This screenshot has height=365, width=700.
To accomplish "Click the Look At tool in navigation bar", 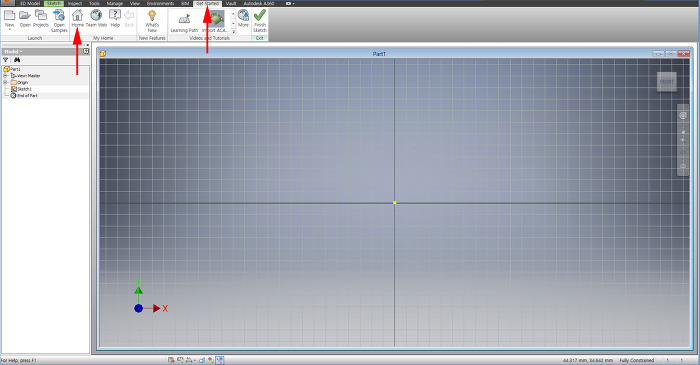I will pyautogui.click(x=683, y=166).
